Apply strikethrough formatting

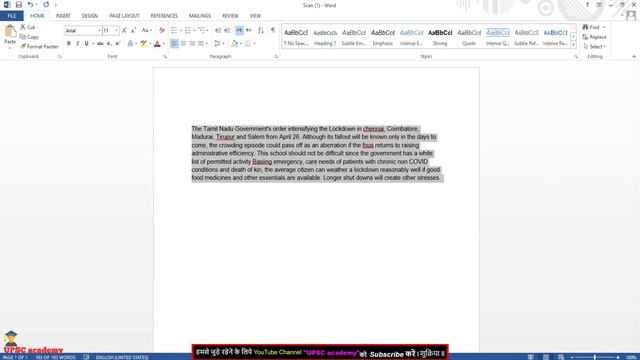(x=100, y=43)
